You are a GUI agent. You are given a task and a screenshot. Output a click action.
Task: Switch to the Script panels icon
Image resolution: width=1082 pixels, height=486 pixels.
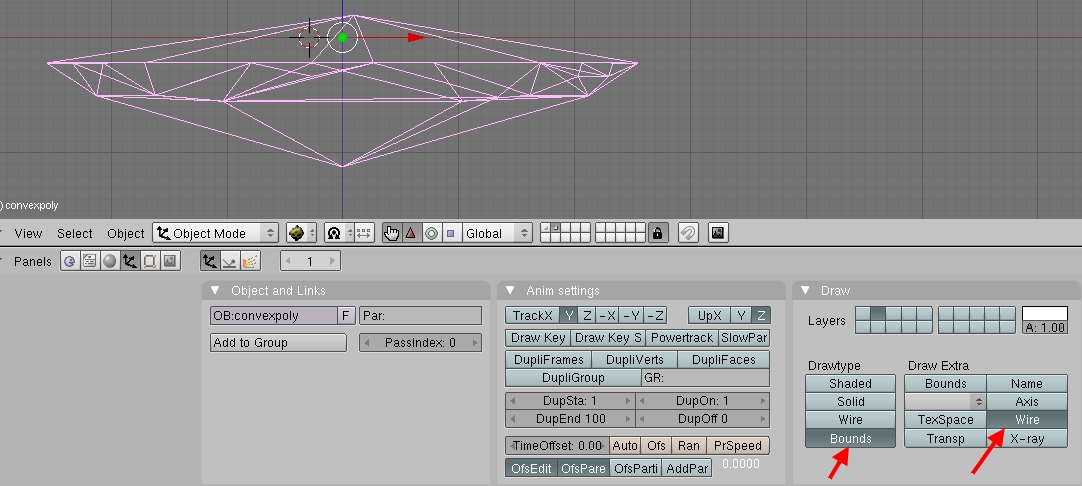coord(90,261)
